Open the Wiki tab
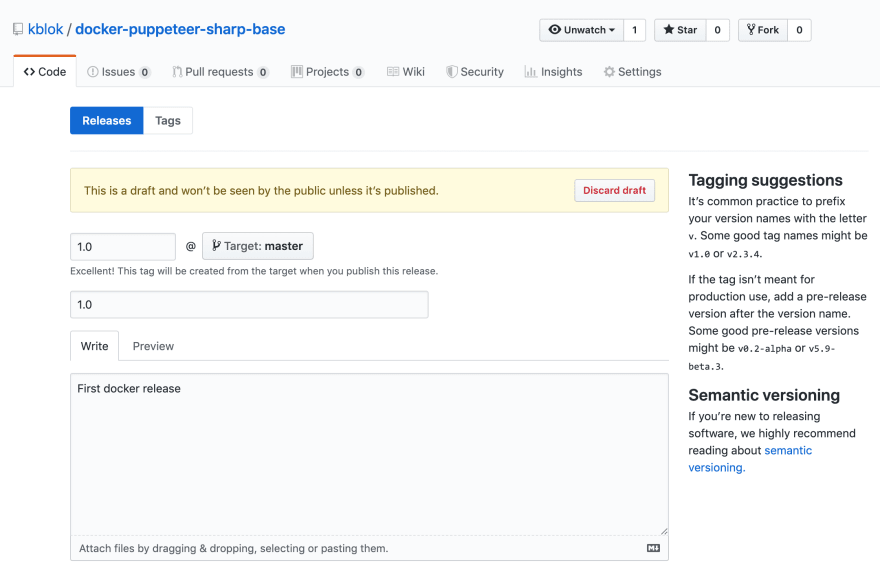Viewport: 880px width, 570px height. click(406, 72)
